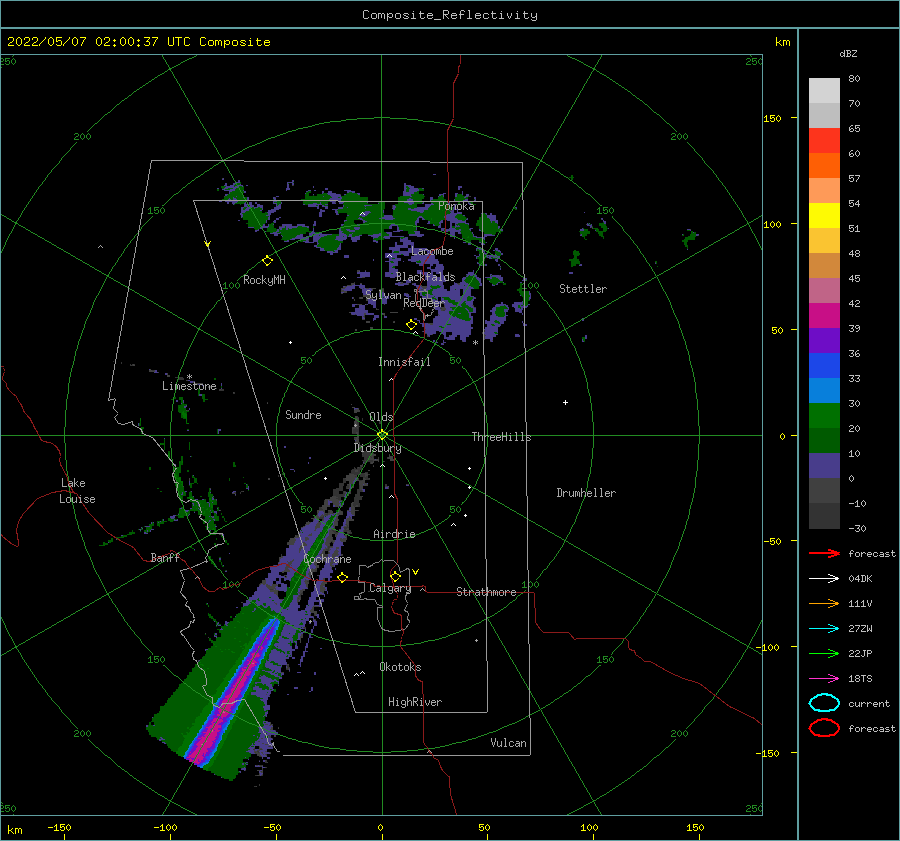Viewport: 900px width, 841px height.
Task: Click the yellow diamond marker near RockyMH
Action: click(267, 261)
